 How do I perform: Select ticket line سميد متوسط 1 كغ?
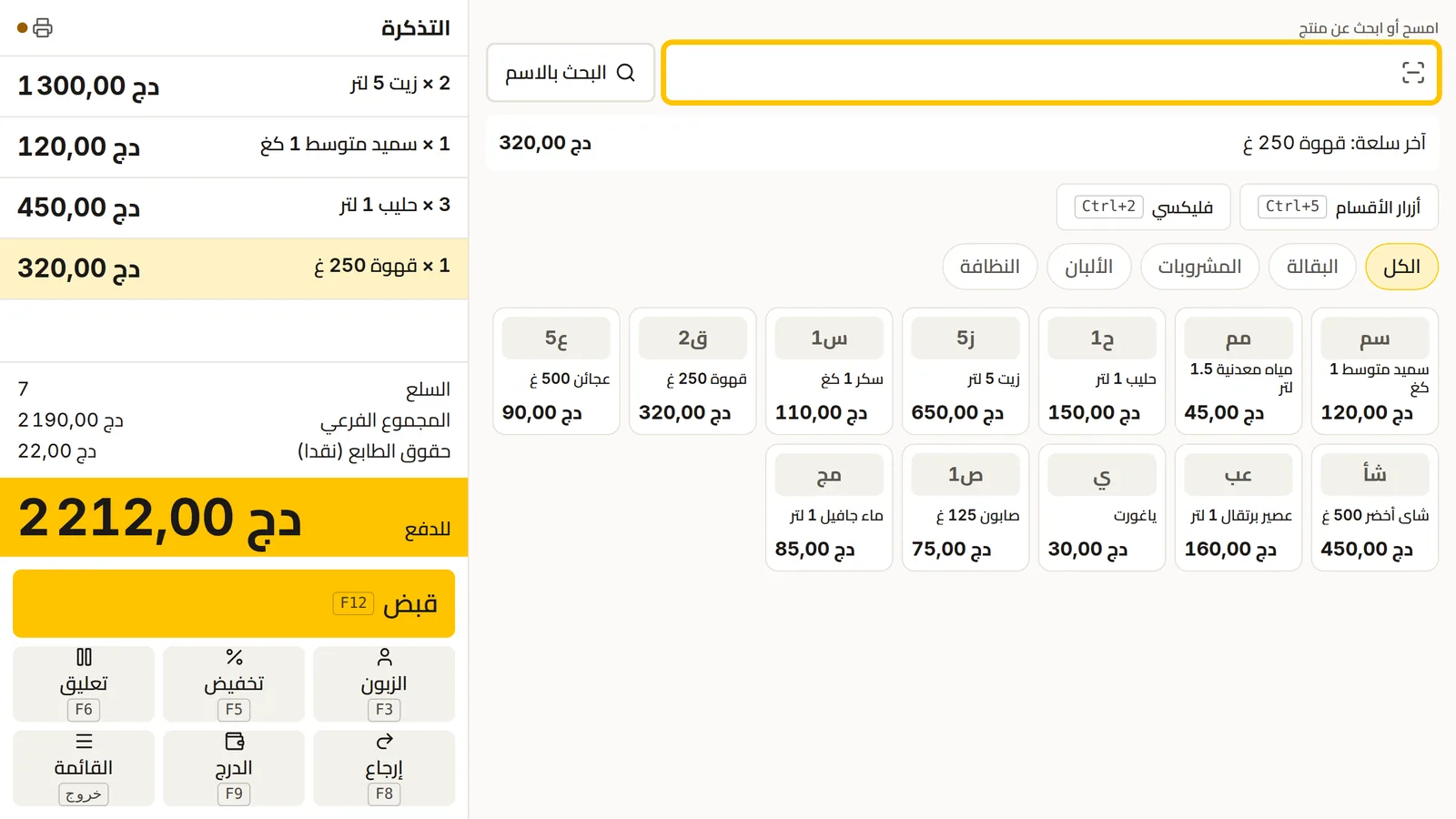(234, 147)
